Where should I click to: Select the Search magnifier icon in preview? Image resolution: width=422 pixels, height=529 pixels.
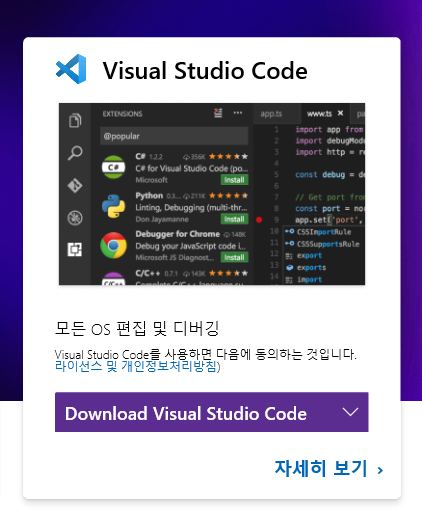(x=75, y=153)
